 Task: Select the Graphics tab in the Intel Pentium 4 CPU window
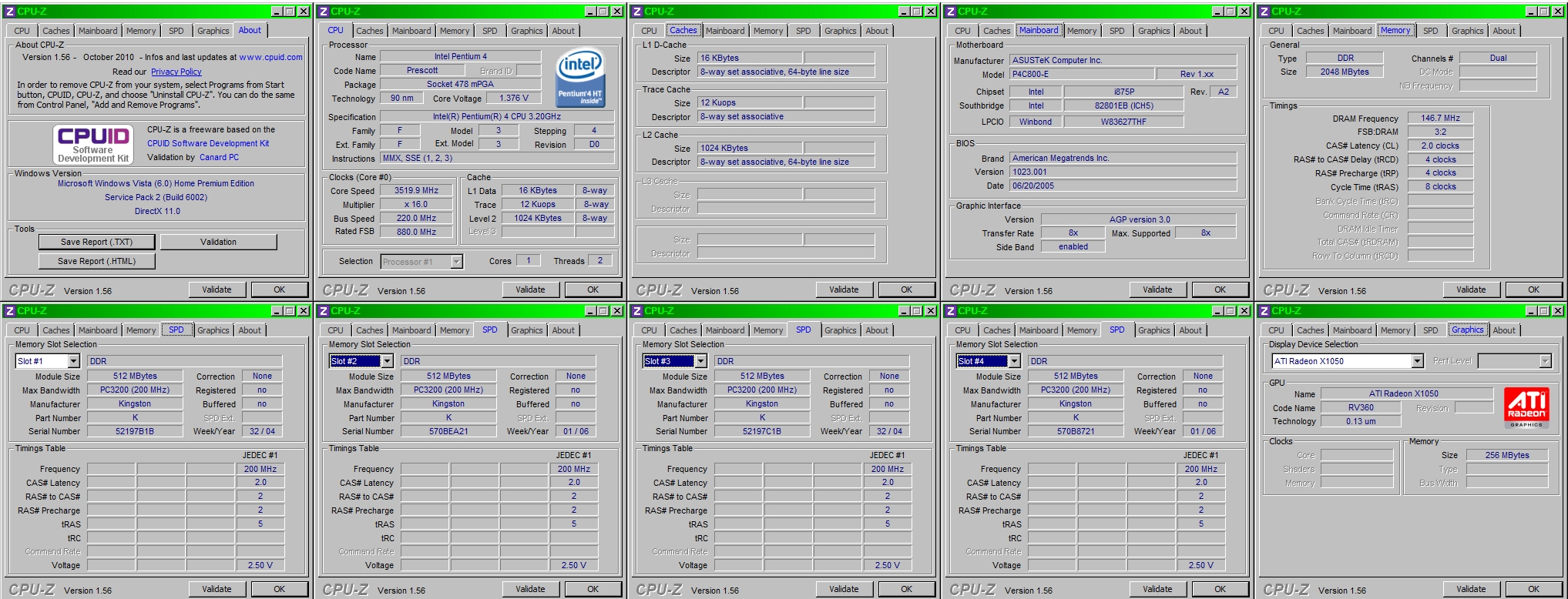tap(527, 31)
